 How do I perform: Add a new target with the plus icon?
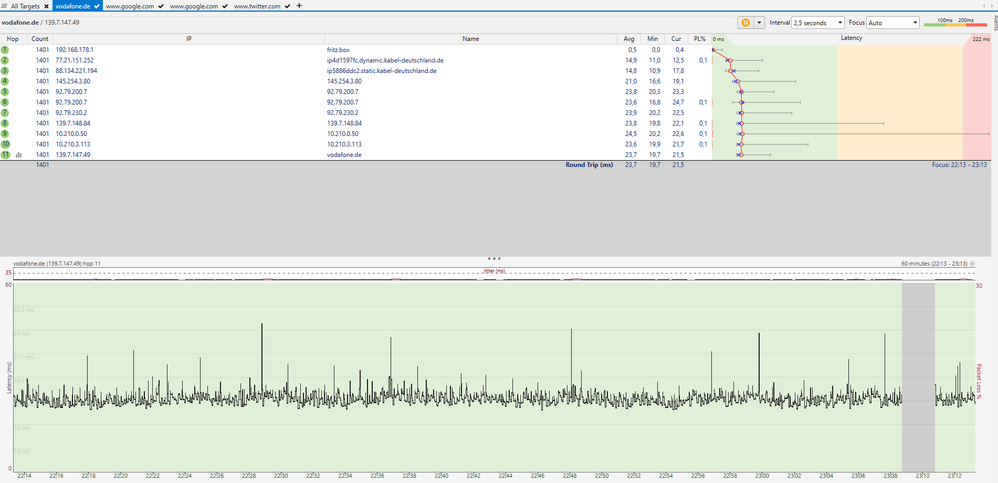click(x=299, y=6)
